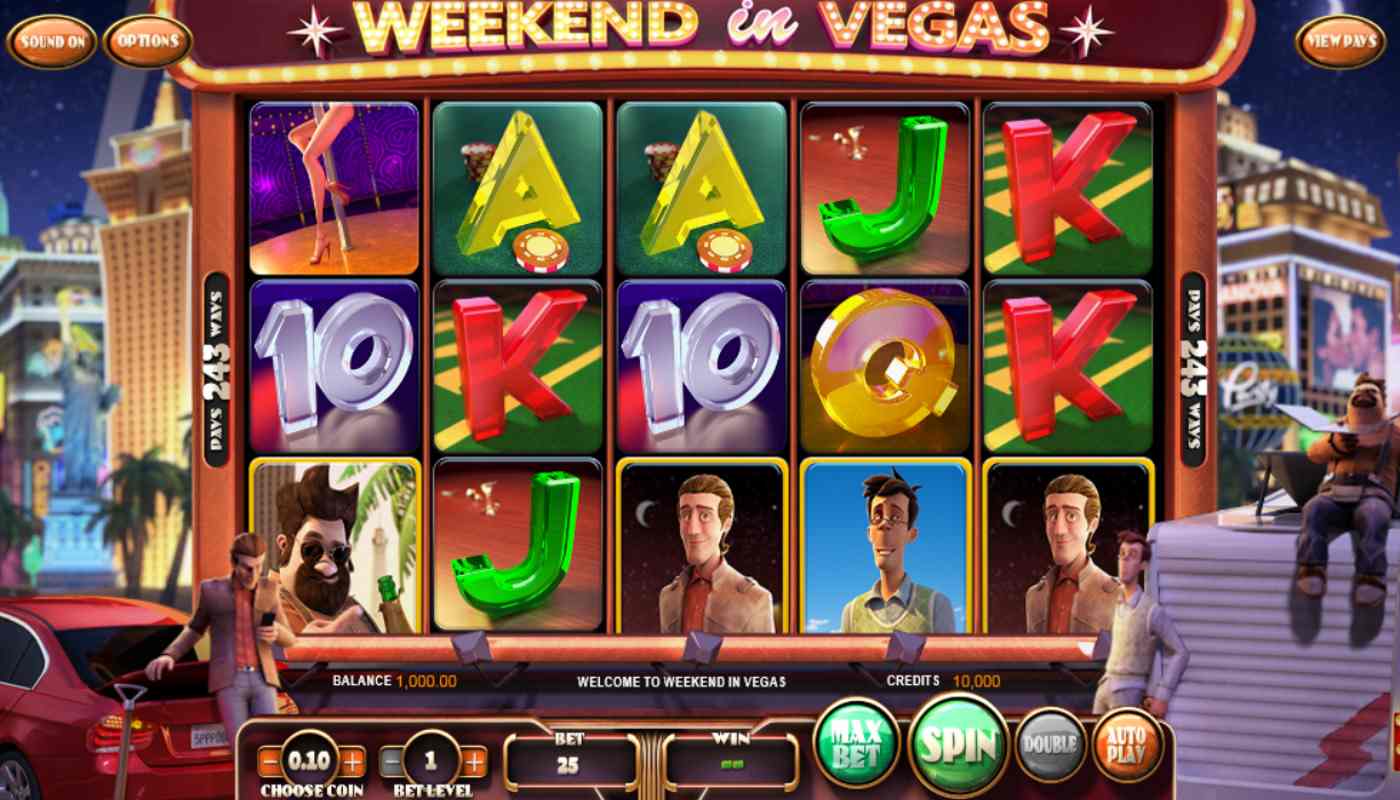Decrease coin value with minus button
The width and height of the screenshot is (1400, 800).
click(x=270, y=762)
